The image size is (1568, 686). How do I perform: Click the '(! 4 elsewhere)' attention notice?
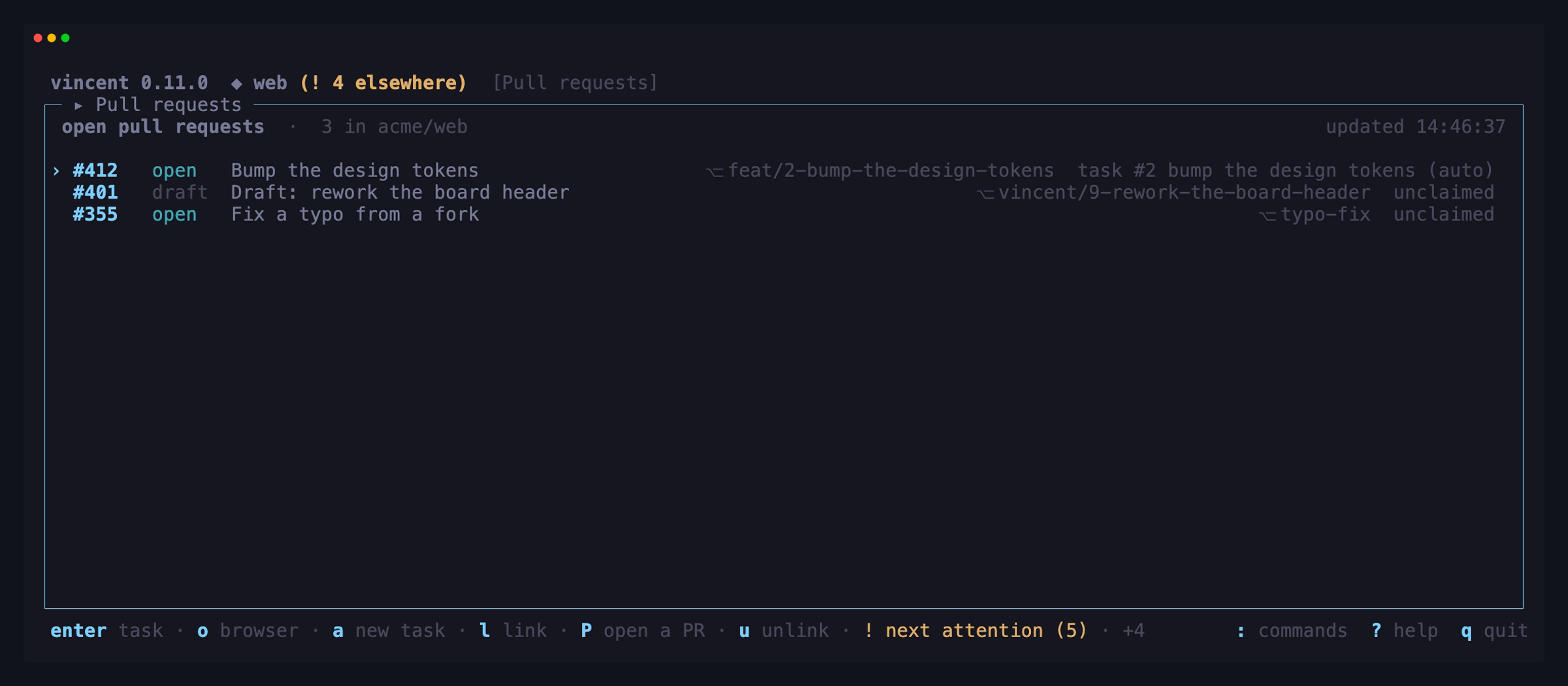point(384,83)
